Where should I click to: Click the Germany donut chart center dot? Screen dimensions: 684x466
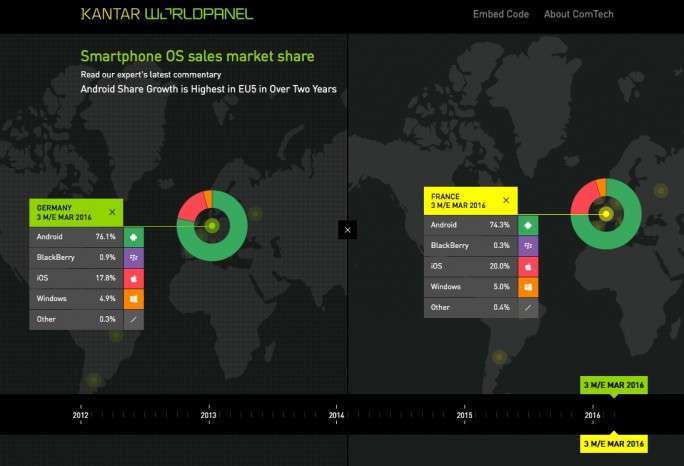pyautogui.click(x=212, y=226)
